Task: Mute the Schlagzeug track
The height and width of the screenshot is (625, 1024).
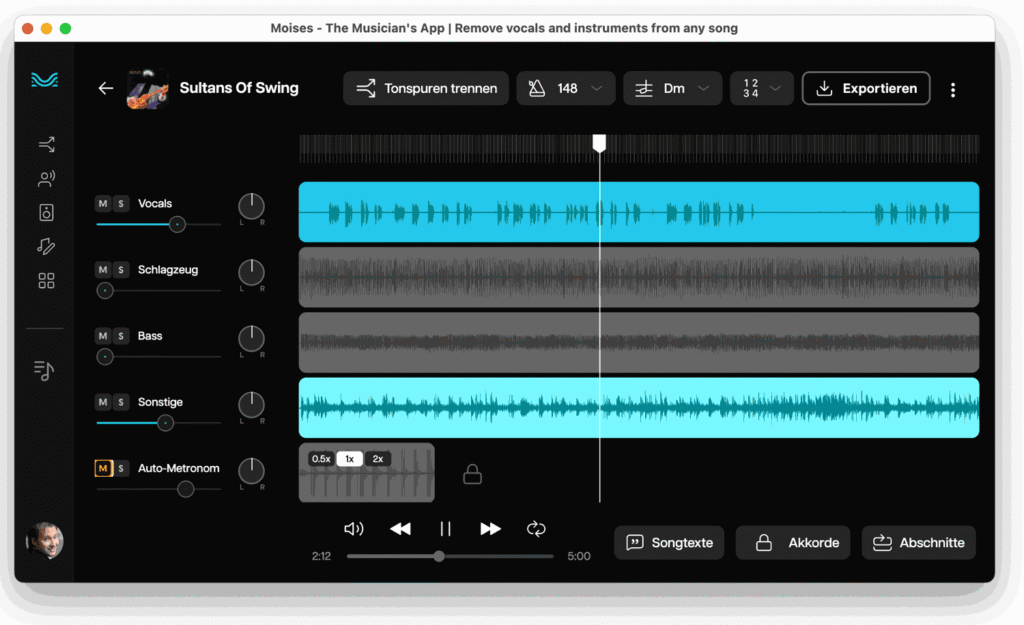Action: click(103, 270)
